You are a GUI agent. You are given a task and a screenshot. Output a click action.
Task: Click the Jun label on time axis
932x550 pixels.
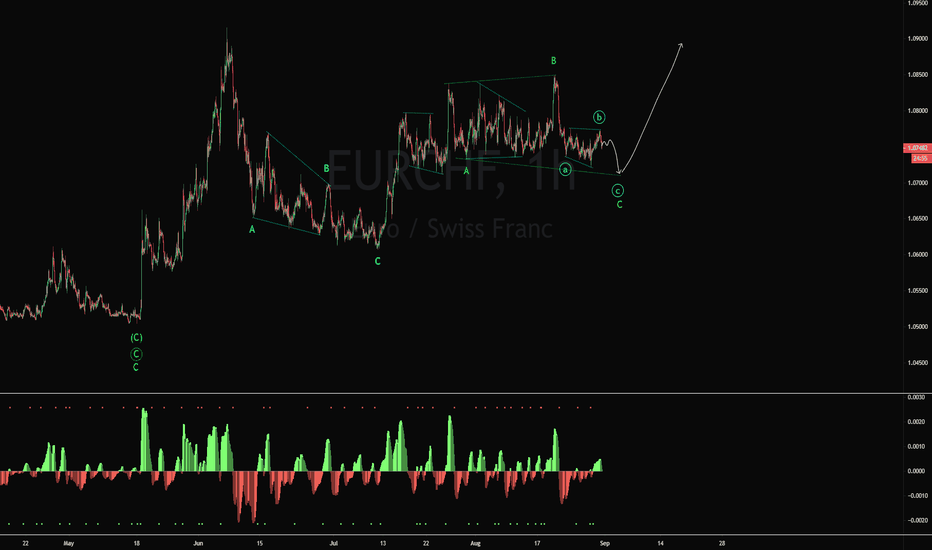pos(199,543)
